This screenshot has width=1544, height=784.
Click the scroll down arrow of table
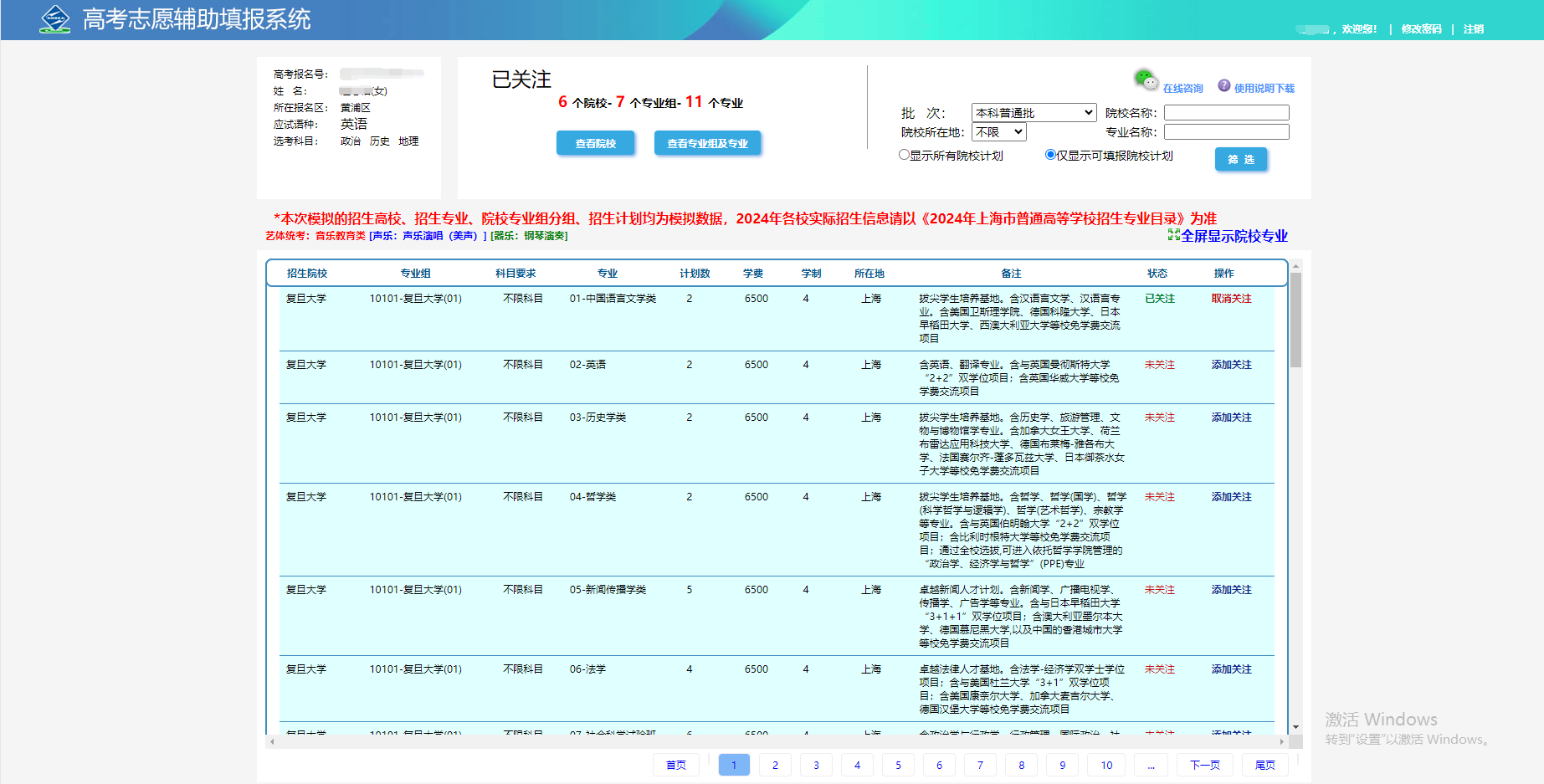pyautogui.click(x=1295, y=727)
